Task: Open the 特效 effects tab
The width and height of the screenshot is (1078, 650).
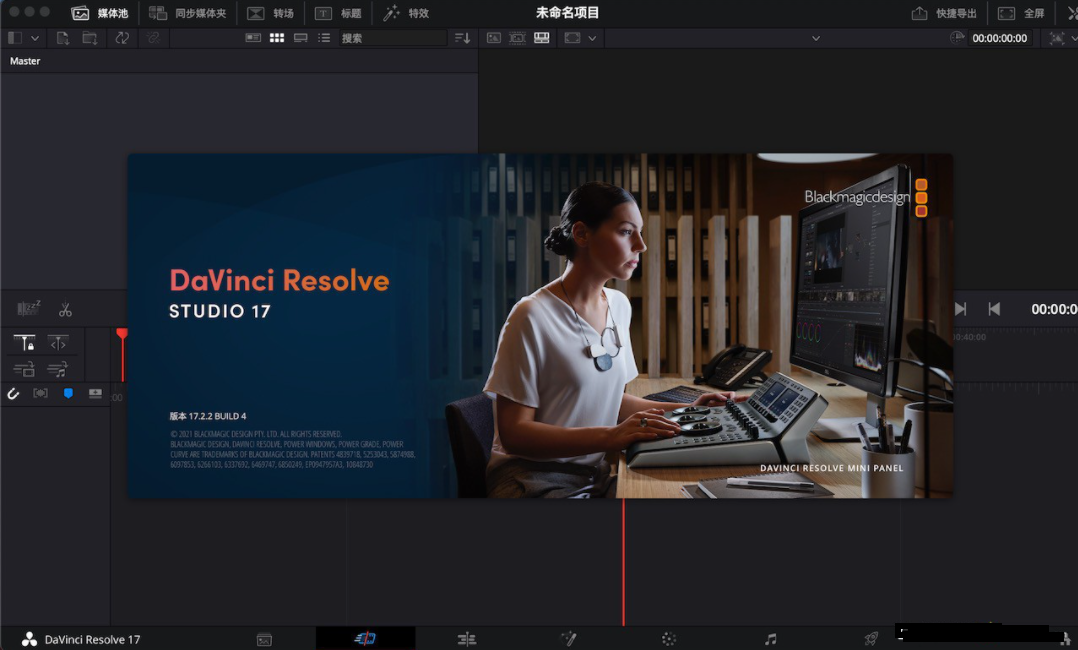Action: (406, 13)
